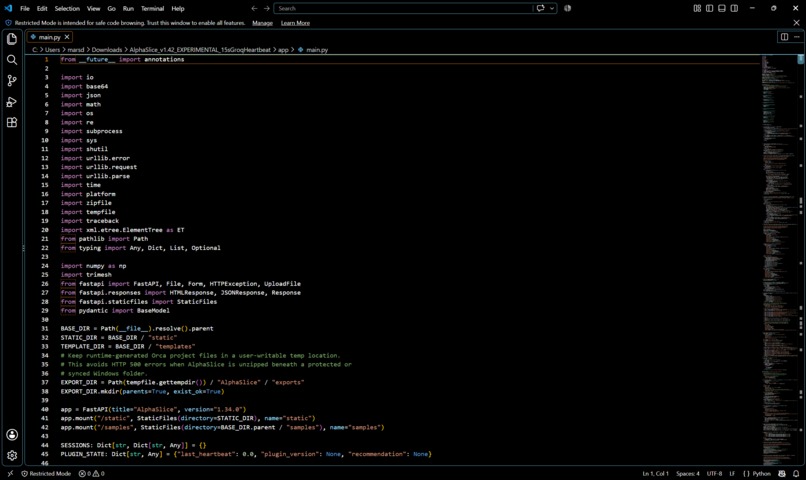Click the VS Code logo in title bar
The height and width of the screenshot is (480, 806).
[8, 8]
